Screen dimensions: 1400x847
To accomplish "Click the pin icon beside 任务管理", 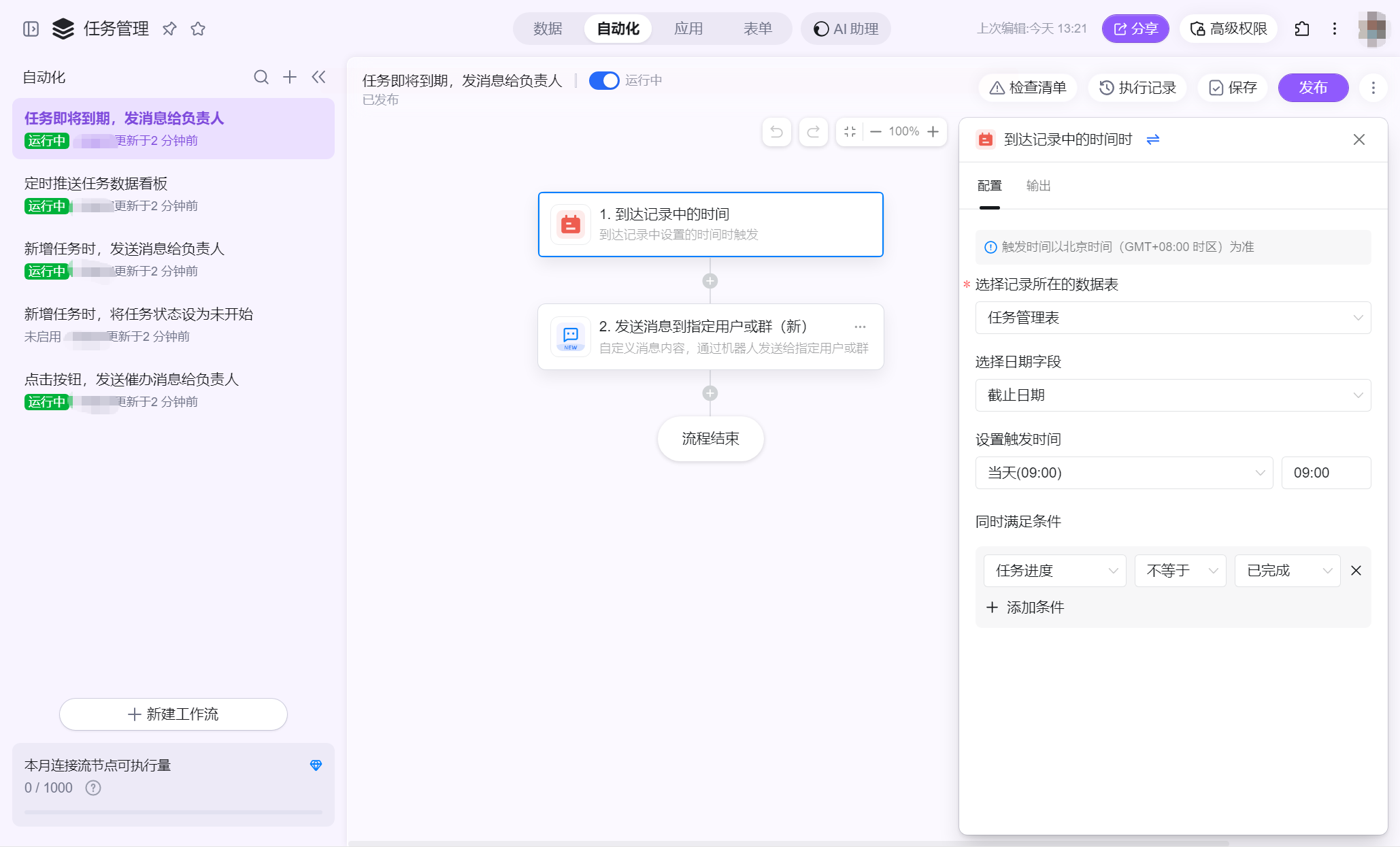I will click(x=169, y=29).
